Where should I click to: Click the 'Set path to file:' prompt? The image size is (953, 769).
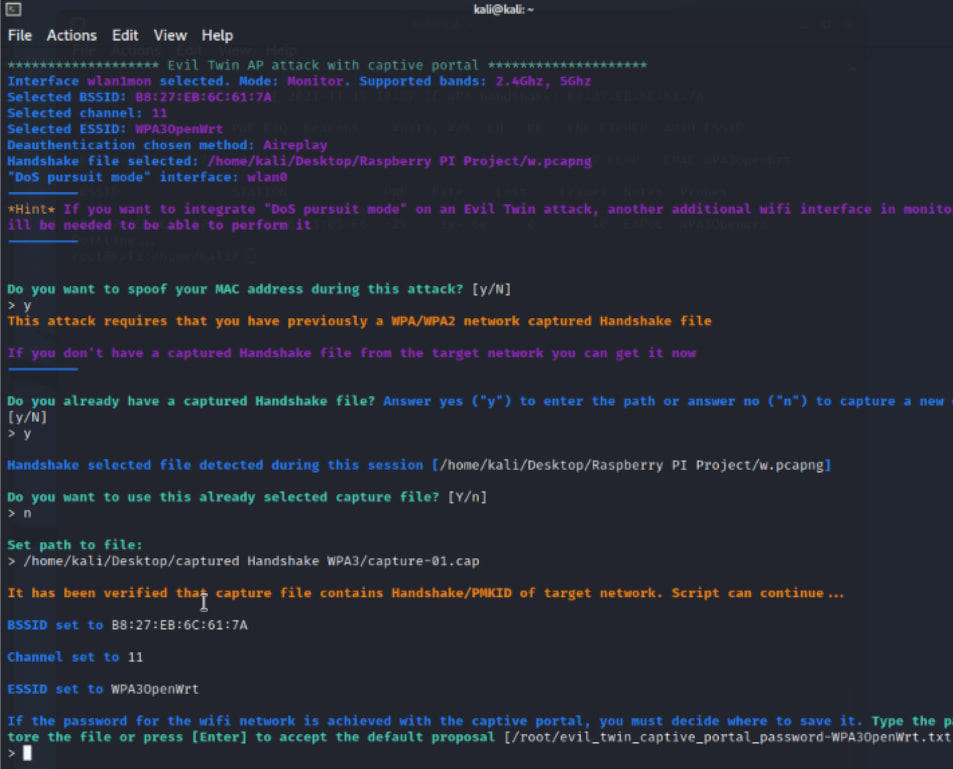[x=75, y=545]
